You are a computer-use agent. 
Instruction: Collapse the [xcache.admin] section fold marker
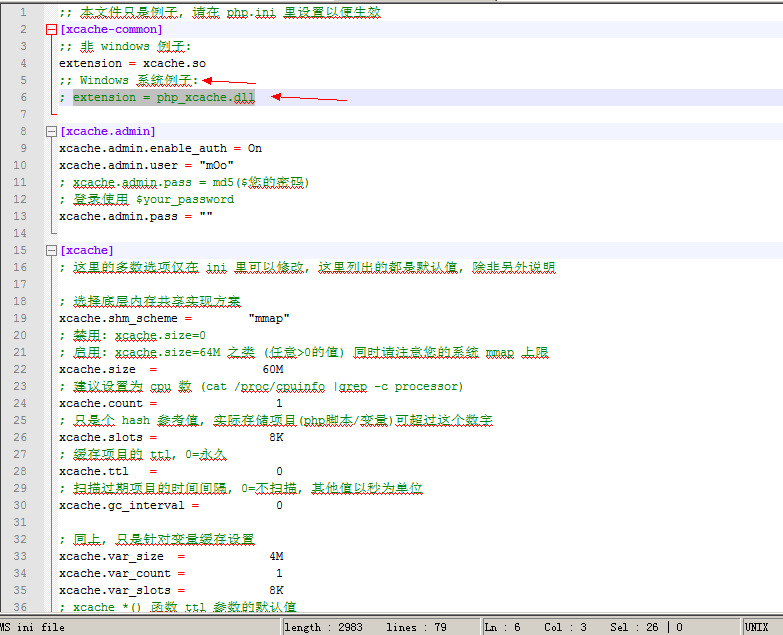pos(51,131)
